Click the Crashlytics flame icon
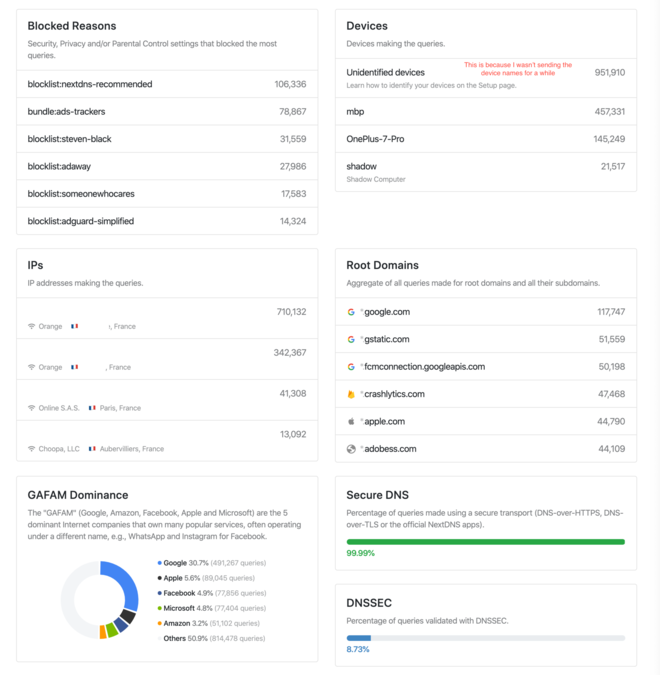This screenshot has width=660, height=675. pyautogui.click(x=351, y=394)
